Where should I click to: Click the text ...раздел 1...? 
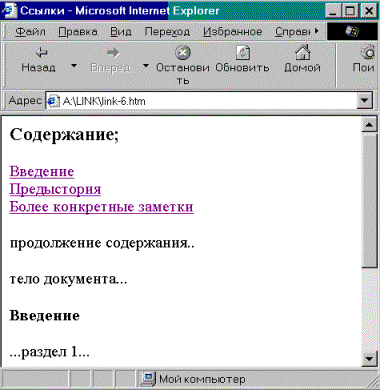click(x=50, y=351)
